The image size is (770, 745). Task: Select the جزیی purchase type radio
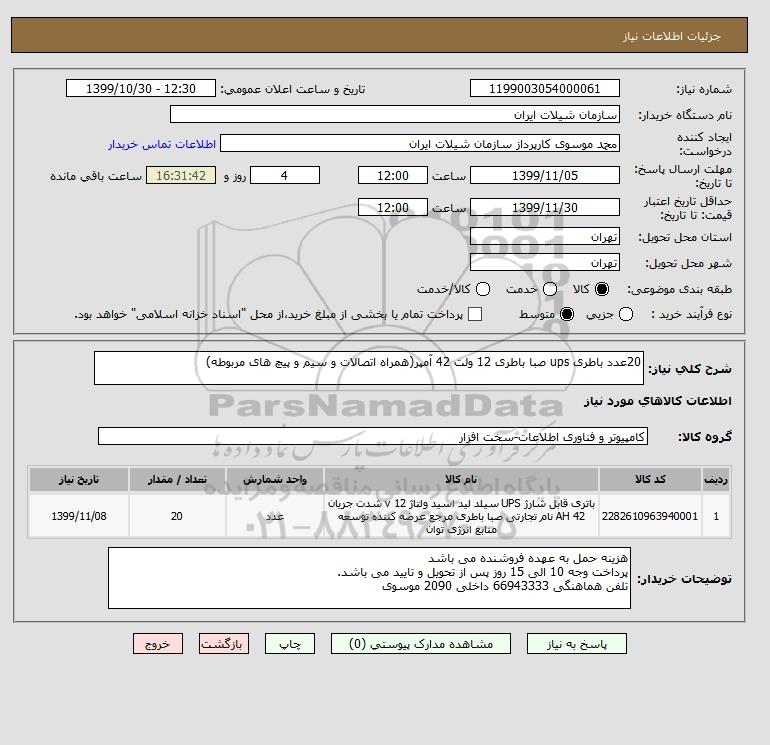[x=626, y=314]
